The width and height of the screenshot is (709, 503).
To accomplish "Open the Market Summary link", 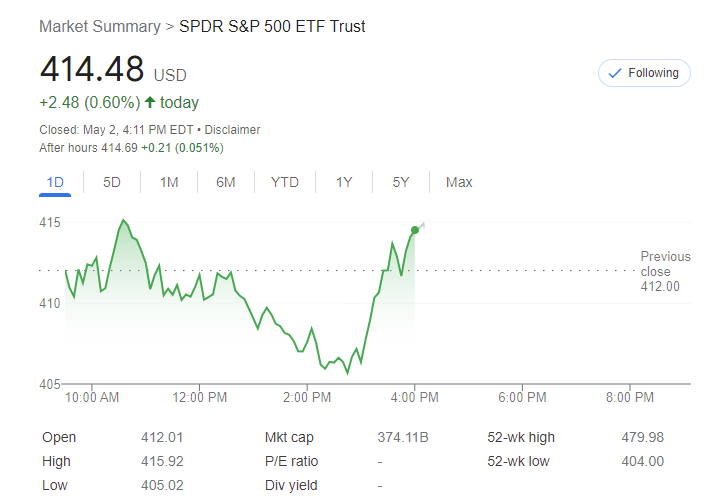I will (x=99, y=26).
